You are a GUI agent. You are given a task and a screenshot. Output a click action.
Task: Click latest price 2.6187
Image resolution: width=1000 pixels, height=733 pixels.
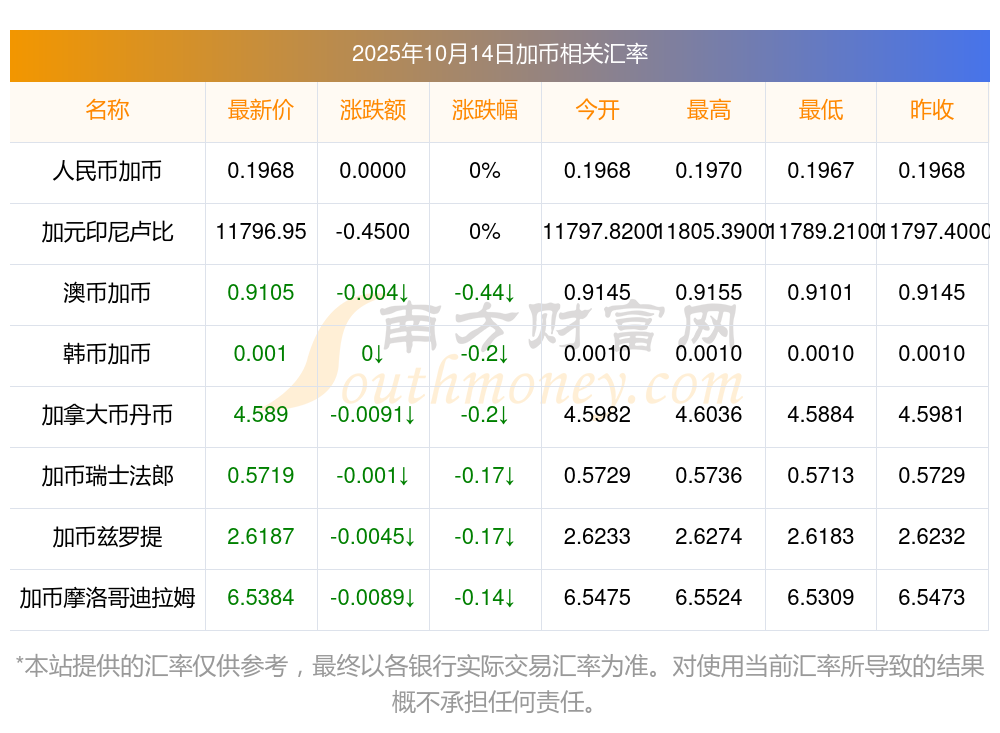(x=260, y=537)
